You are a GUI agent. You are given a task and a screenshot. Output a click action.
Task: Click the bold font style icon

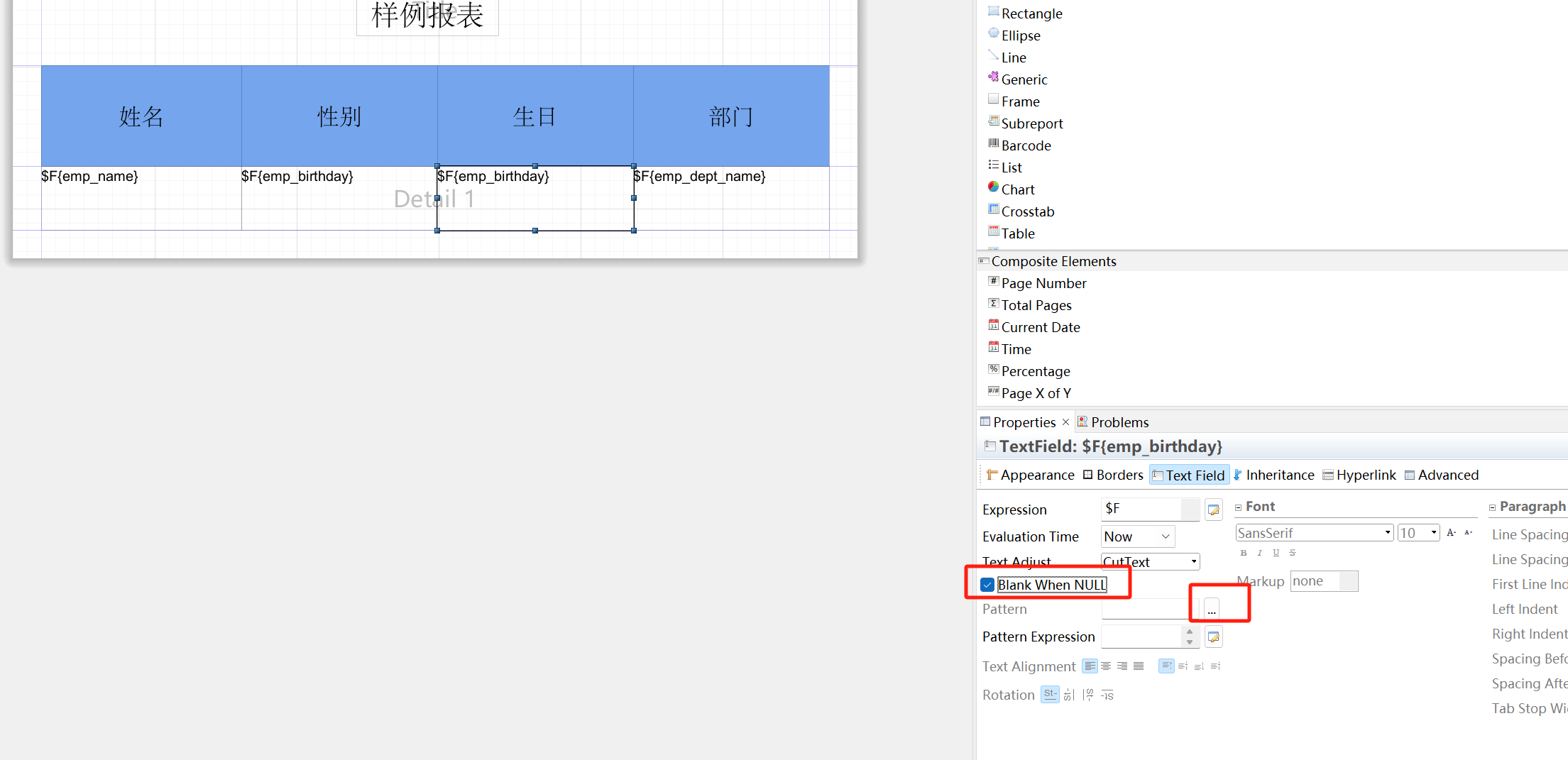1244,553
